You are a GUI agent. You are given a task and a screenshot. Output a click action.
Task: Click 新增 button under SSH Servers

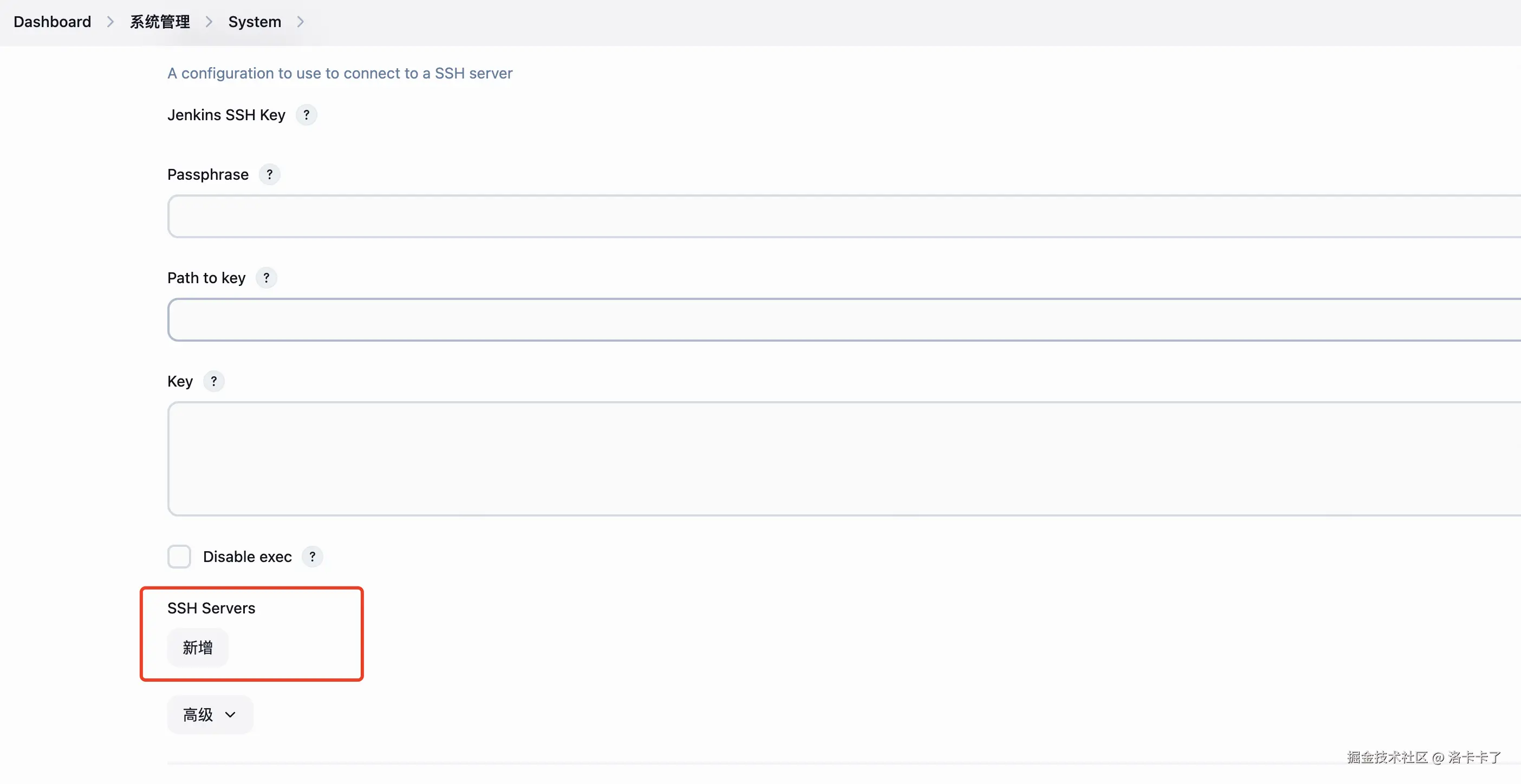197,648
